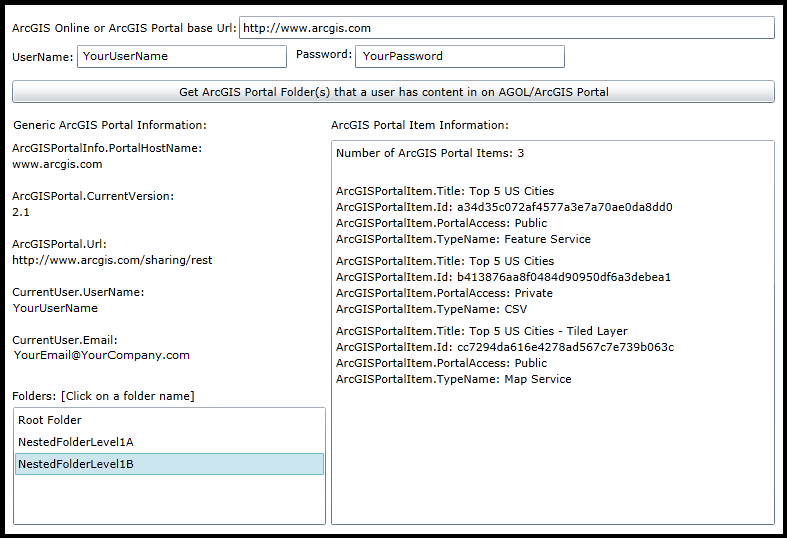Click the 'Generic ArcGIS Portal Information:' heading
This screenshot has height=538, width=787.
pyautogui.click(x=110, y=125)
